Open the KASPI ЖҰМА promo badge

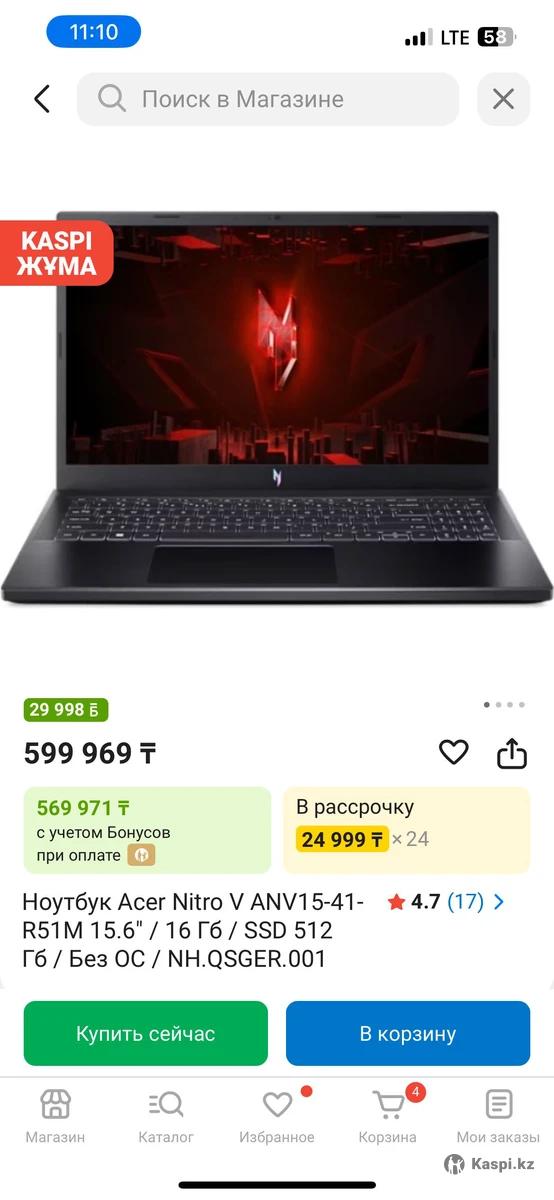56,253
